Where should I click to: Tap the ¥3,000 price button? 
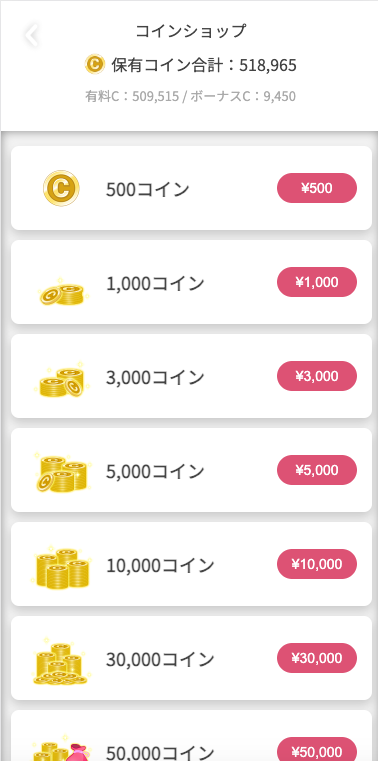[x=317, y=376]
